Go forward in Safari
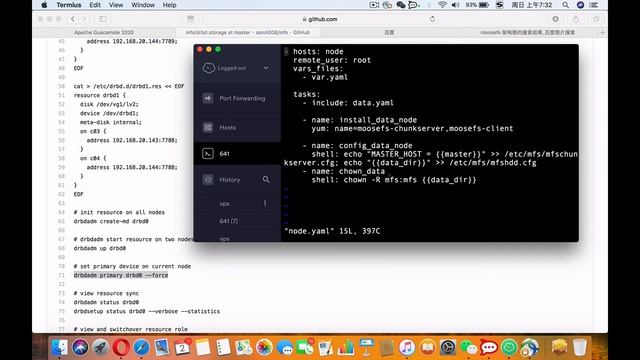Viewport: 640px width, 360px height. (84, 19)
